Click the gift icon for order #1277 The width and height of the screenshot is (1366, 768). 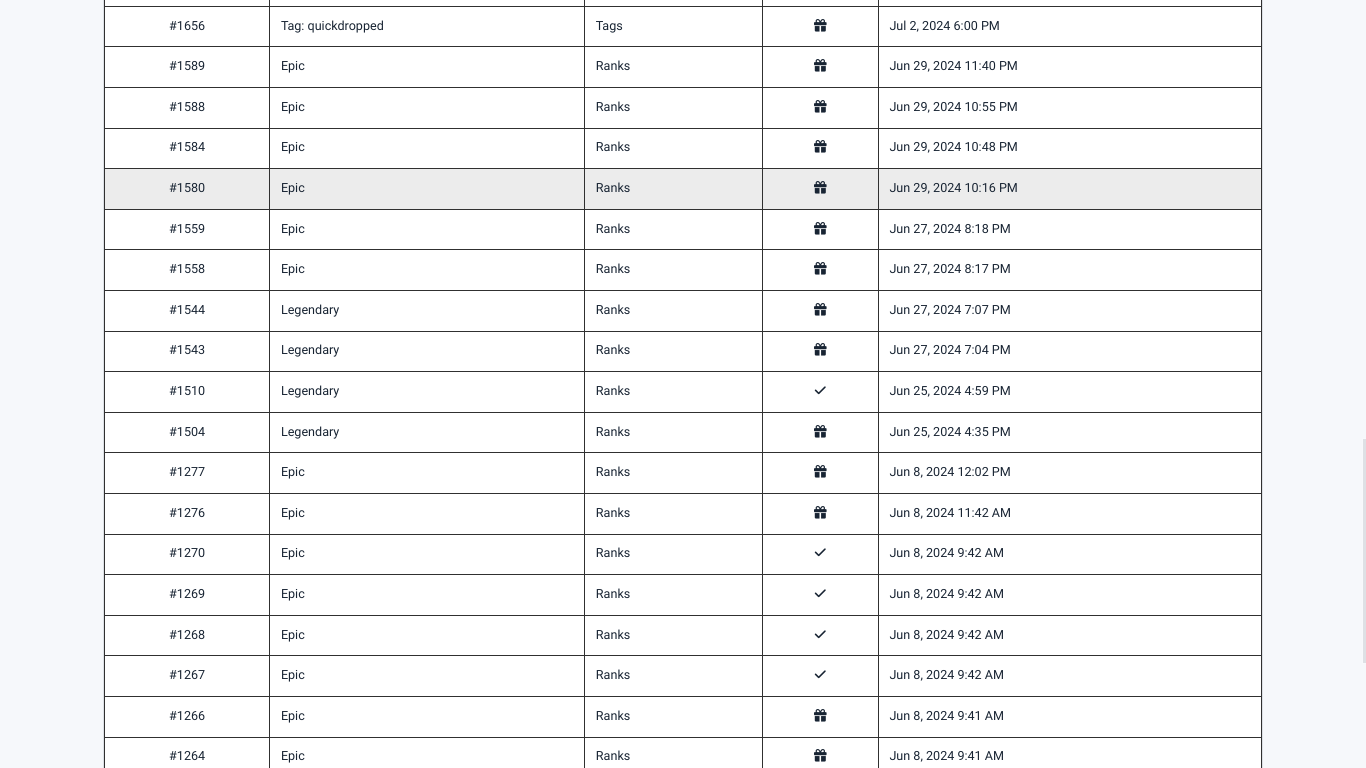820,472
